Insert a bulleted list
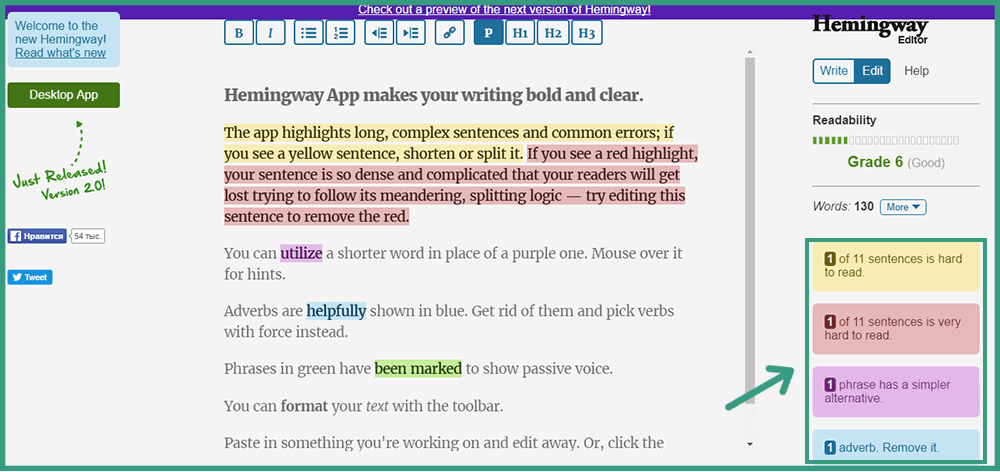The image size is (1000, 472). pyautogui.click(x=309, y=33)
